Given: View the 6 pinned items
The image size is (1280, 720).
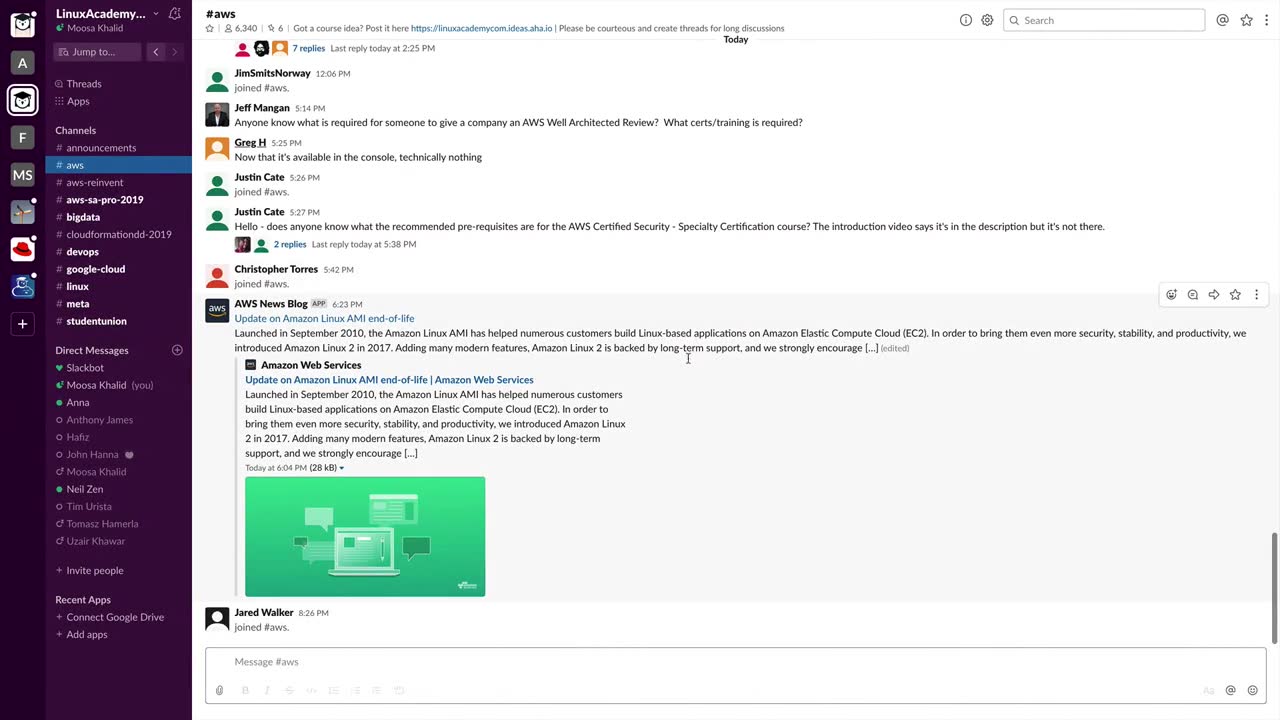Looking at the screenshot, I should [275, 29].
